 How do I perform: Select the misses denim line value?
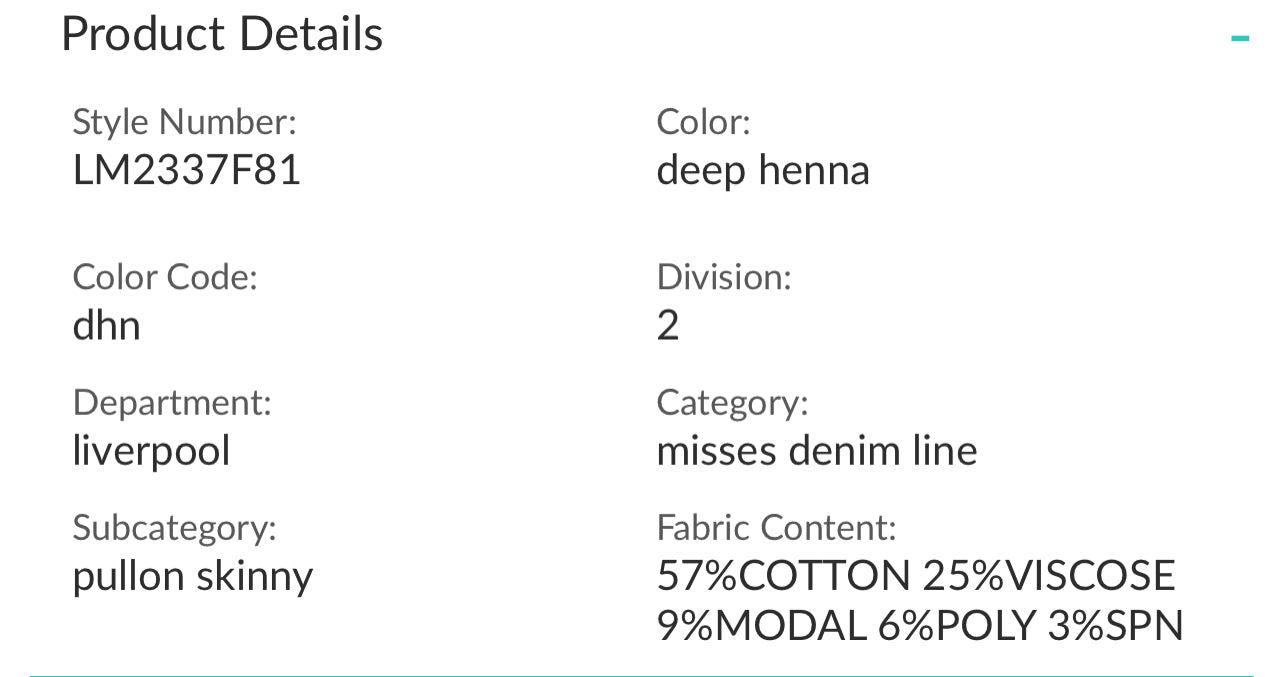(x=817, y=450)
